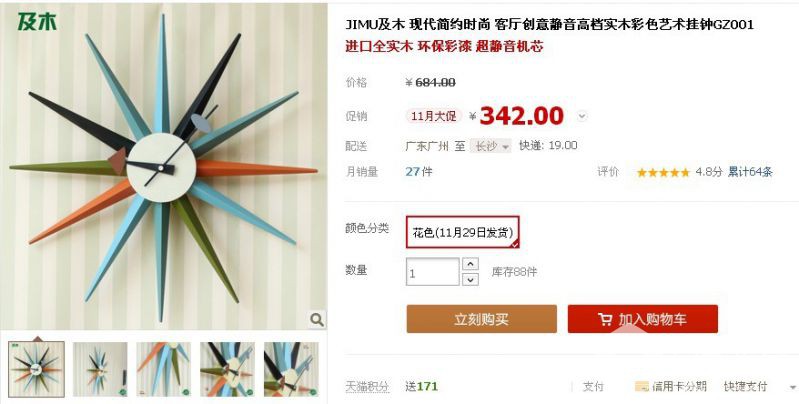Open the 累计64条 reviews link
Image resolution: width=799 pixels, height=404 pixels.
[750, 172]
